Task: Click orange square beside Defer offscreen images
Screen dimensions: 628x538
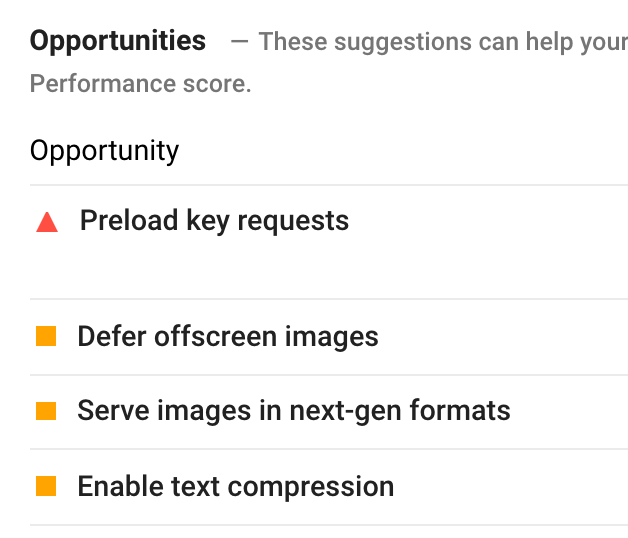Action: pyautogui.click(x=46, y=337)
